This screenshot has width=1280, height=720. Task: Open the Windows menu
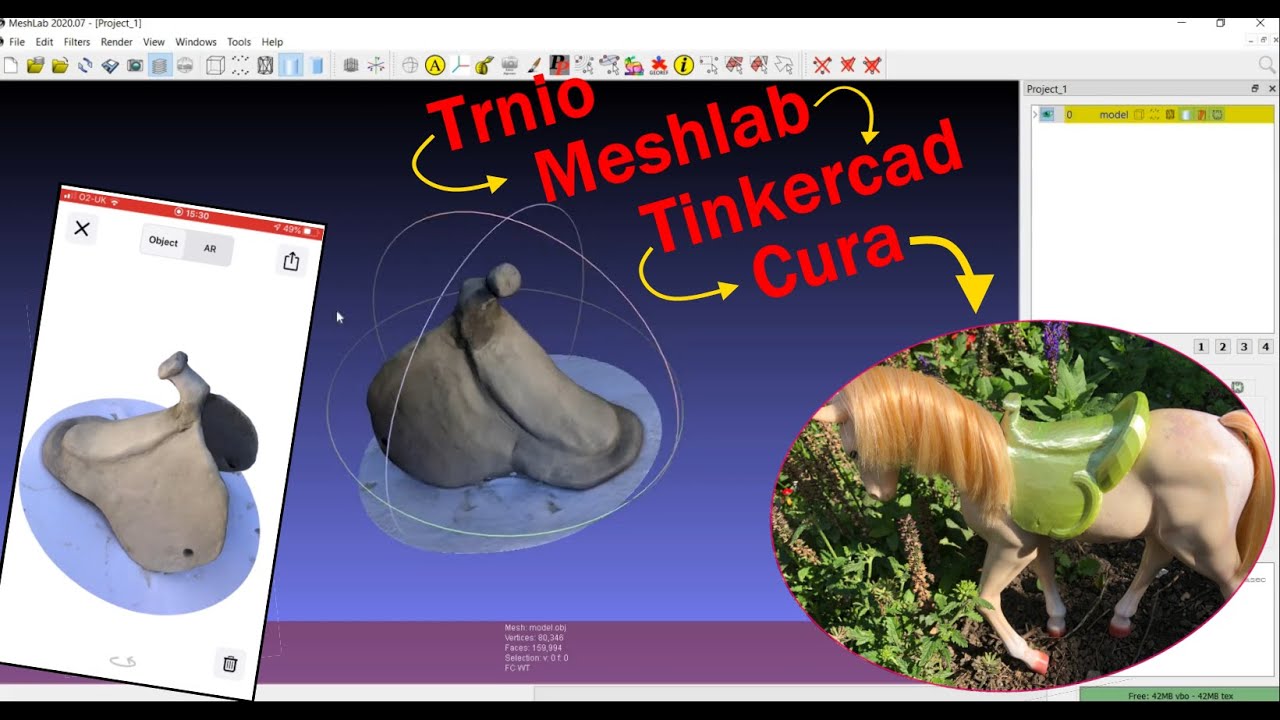tap(196, 42)
